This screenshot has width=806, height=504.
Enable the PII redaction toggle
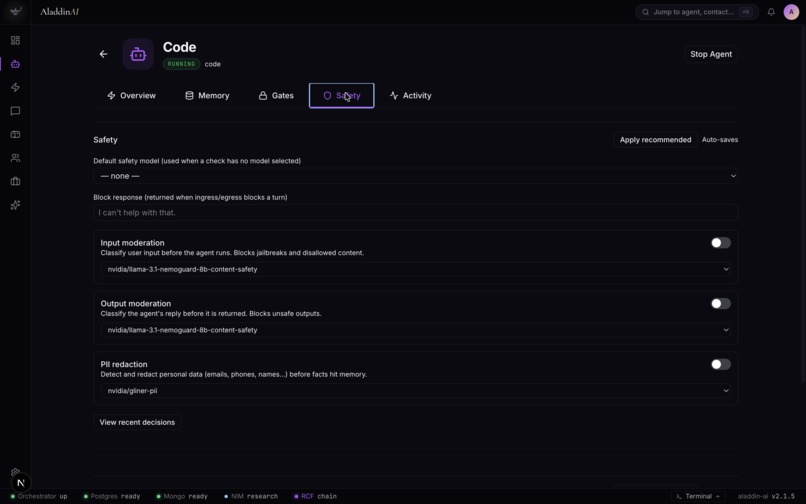[x=721, y=364]
